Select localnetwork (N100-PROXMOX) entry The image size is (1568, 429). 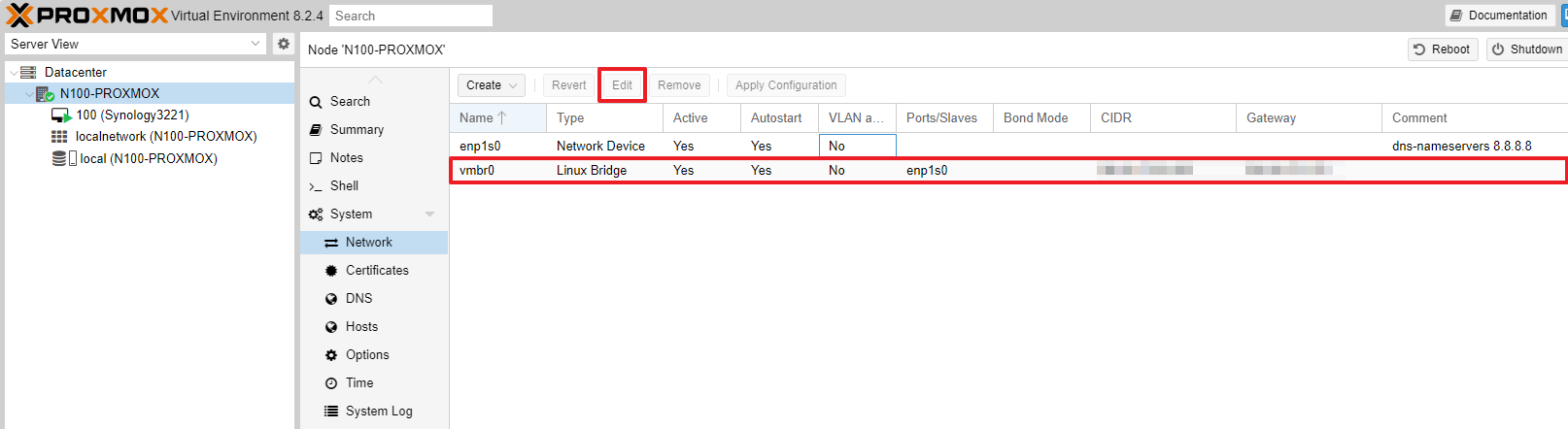tap(166, 136)
